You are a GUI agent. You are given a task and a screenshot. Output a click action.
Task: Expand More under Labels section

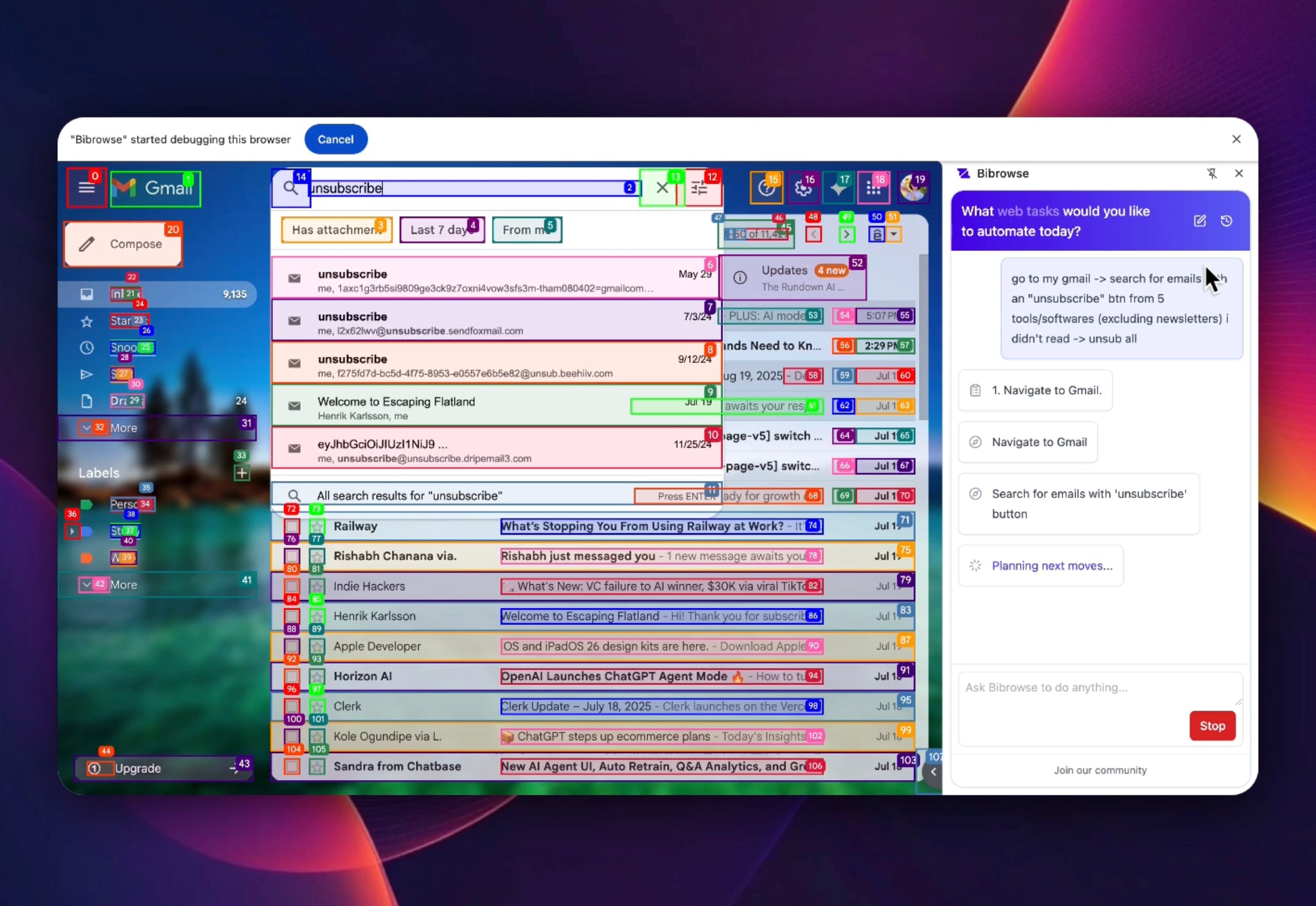point(123,585)
